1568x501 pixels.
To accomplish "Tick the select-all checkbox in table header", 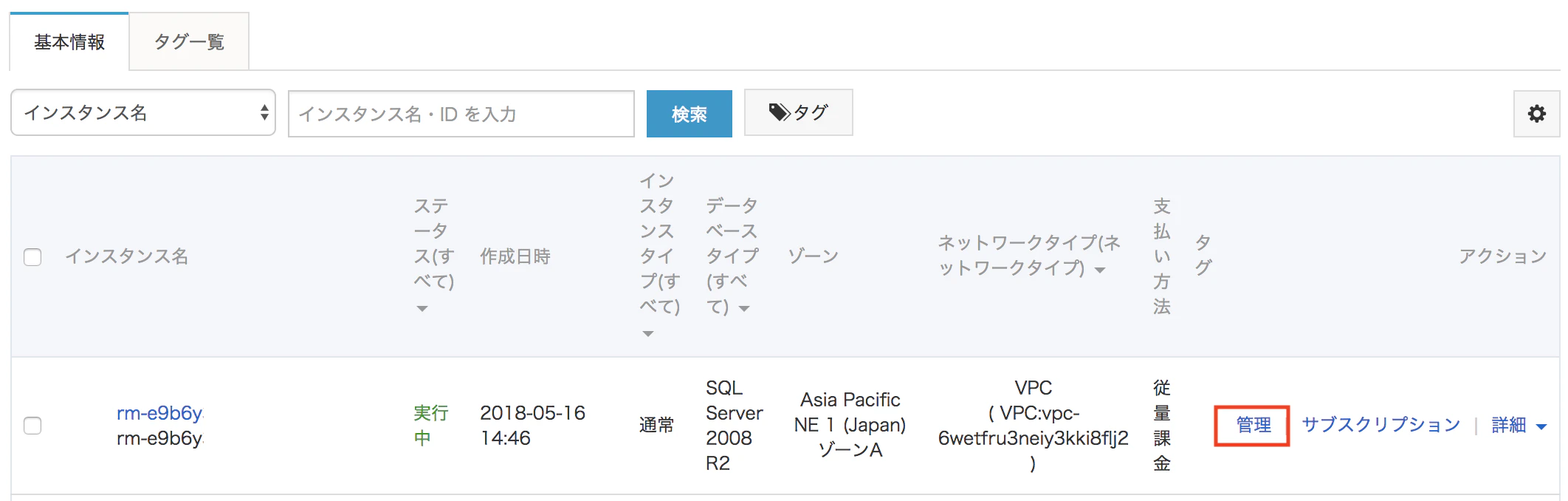I will pyautogui.click(x=32, y=257).
